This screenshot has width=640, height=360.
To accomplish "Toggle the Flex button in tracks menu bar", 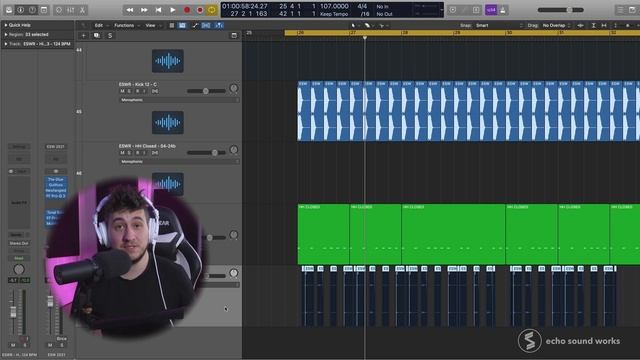I will 206,25.
